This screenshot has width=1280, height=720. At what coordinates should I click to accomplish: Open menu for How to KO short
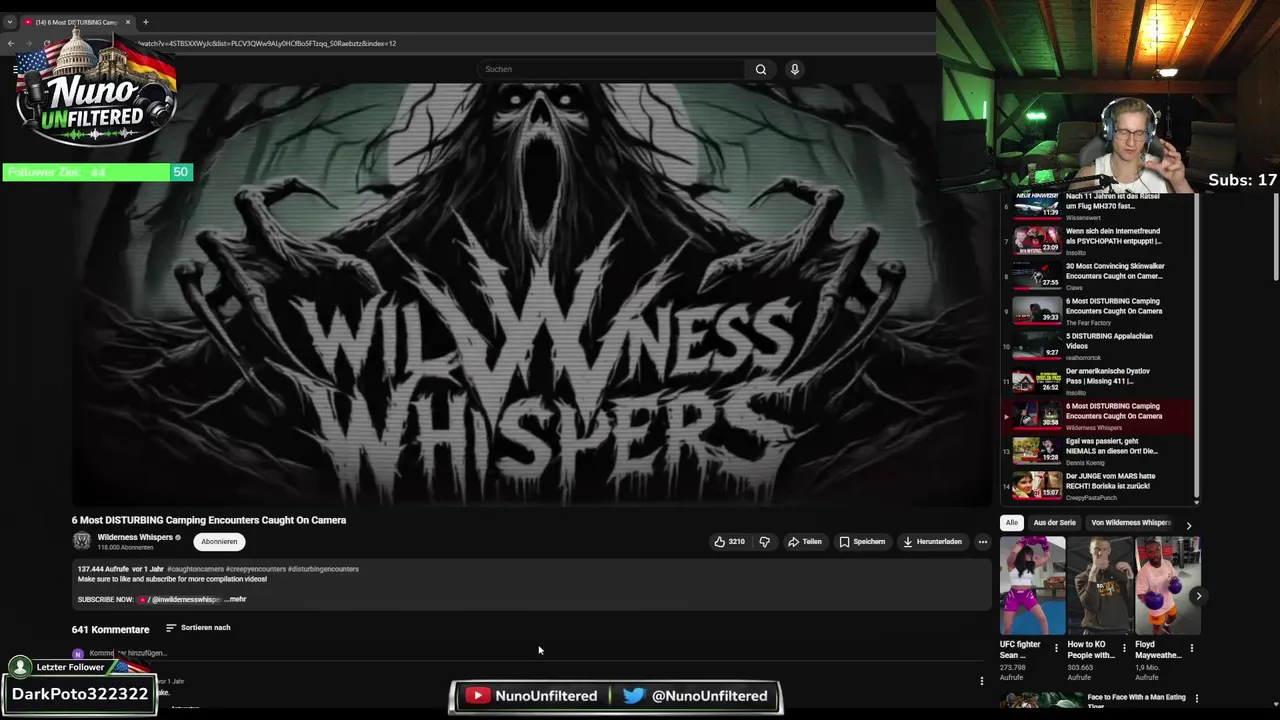[1124, 648]
